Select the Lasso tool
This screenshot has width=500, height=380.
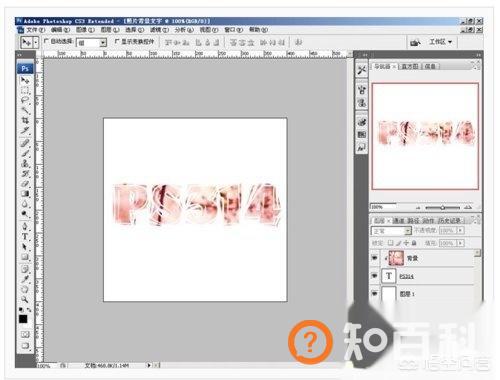(25, 100)
